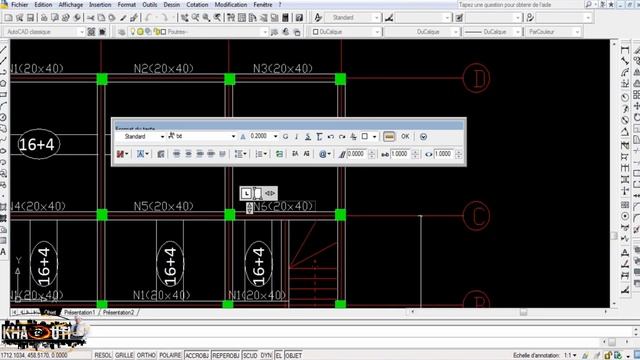Click the Dimension Style icon
This screenshot has width=640, height=360.
[x=389, y=18]
